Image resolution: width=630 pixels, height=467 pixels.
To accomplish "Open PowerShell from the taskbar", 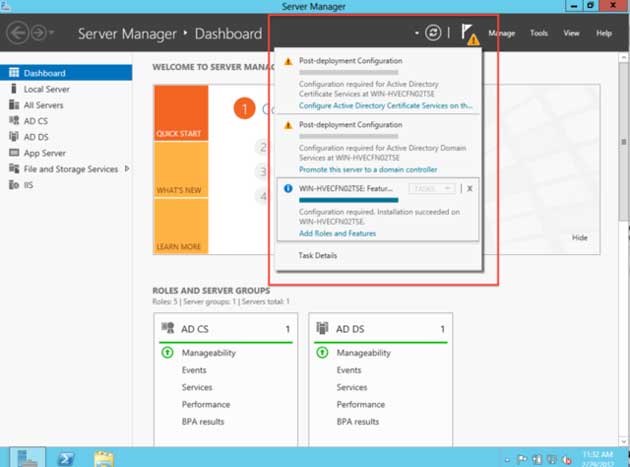I will point(63,456).
